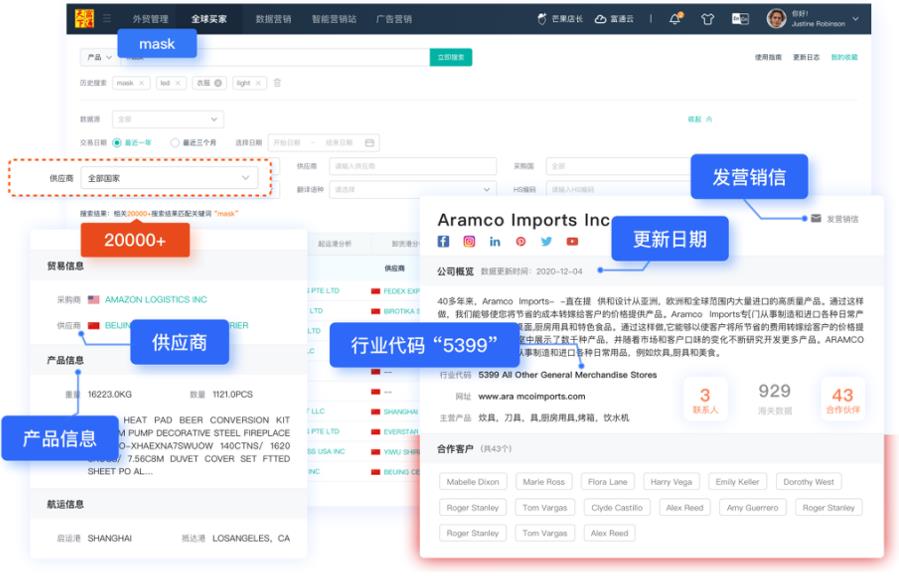This screenshot has height=578, width=899.
Task: Select partner tag Clyde Castillo
Action: (x=617, y=507)
